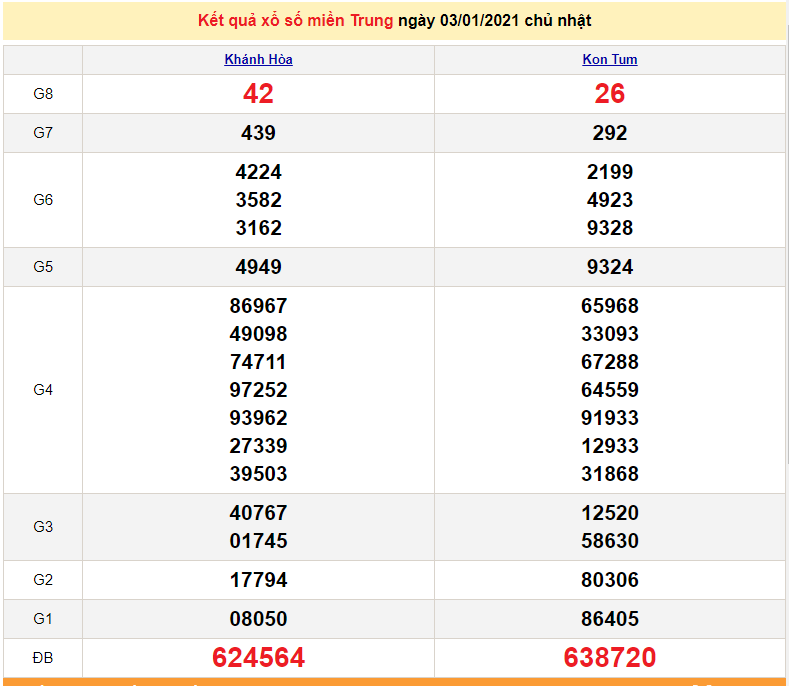Image resolution: width=789 pixels, height=686 pixels.
Task: Click the G4 row label
Action: click(x=43, y=390)
